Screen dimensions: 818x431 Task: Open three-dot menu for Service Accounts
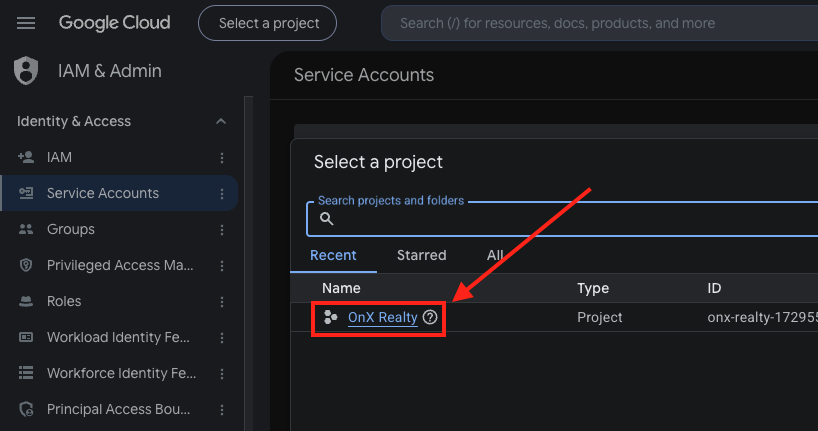[222, 194]
